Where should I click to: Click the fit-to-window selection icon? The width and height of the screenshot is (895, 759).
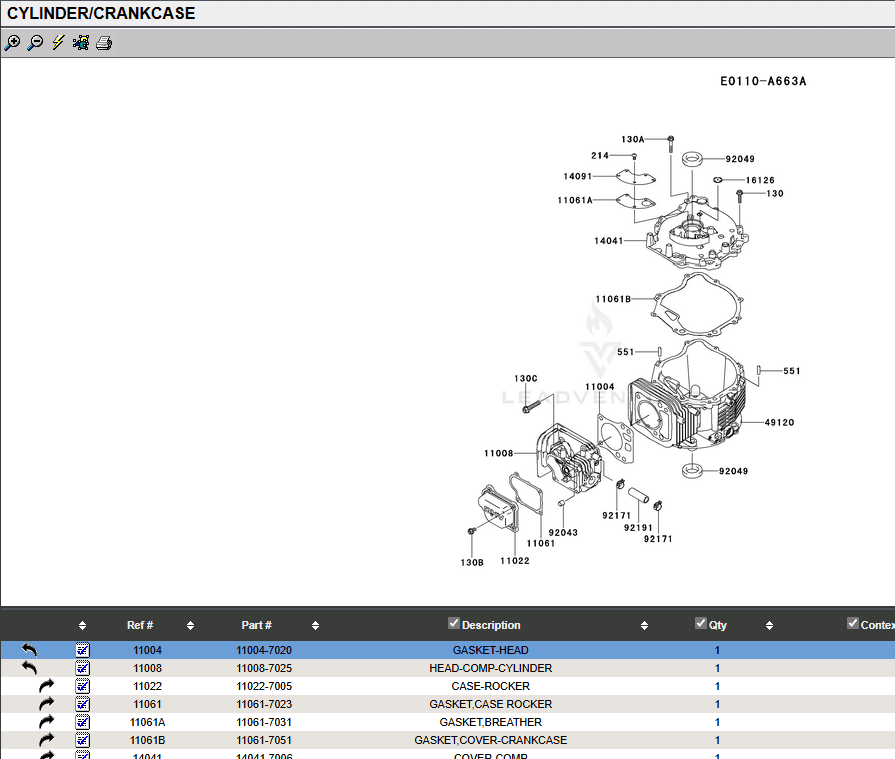(x=81, y=43)
